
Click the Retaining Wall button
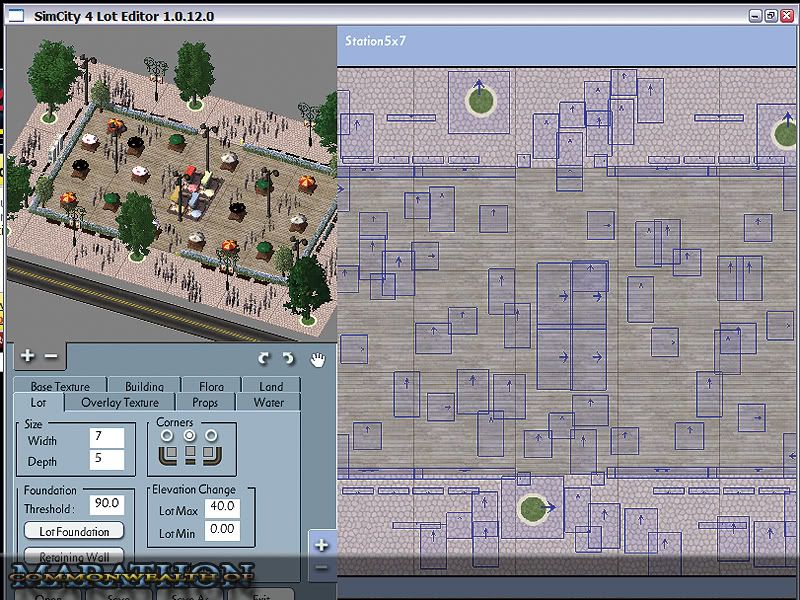pyautogui.click(x=74, y=557)
